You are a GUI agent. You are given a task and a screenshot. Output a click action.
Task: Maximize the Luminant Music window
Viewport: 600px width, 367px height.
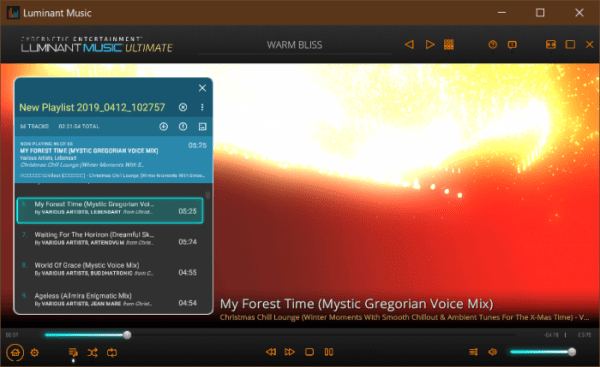[540, 13]
